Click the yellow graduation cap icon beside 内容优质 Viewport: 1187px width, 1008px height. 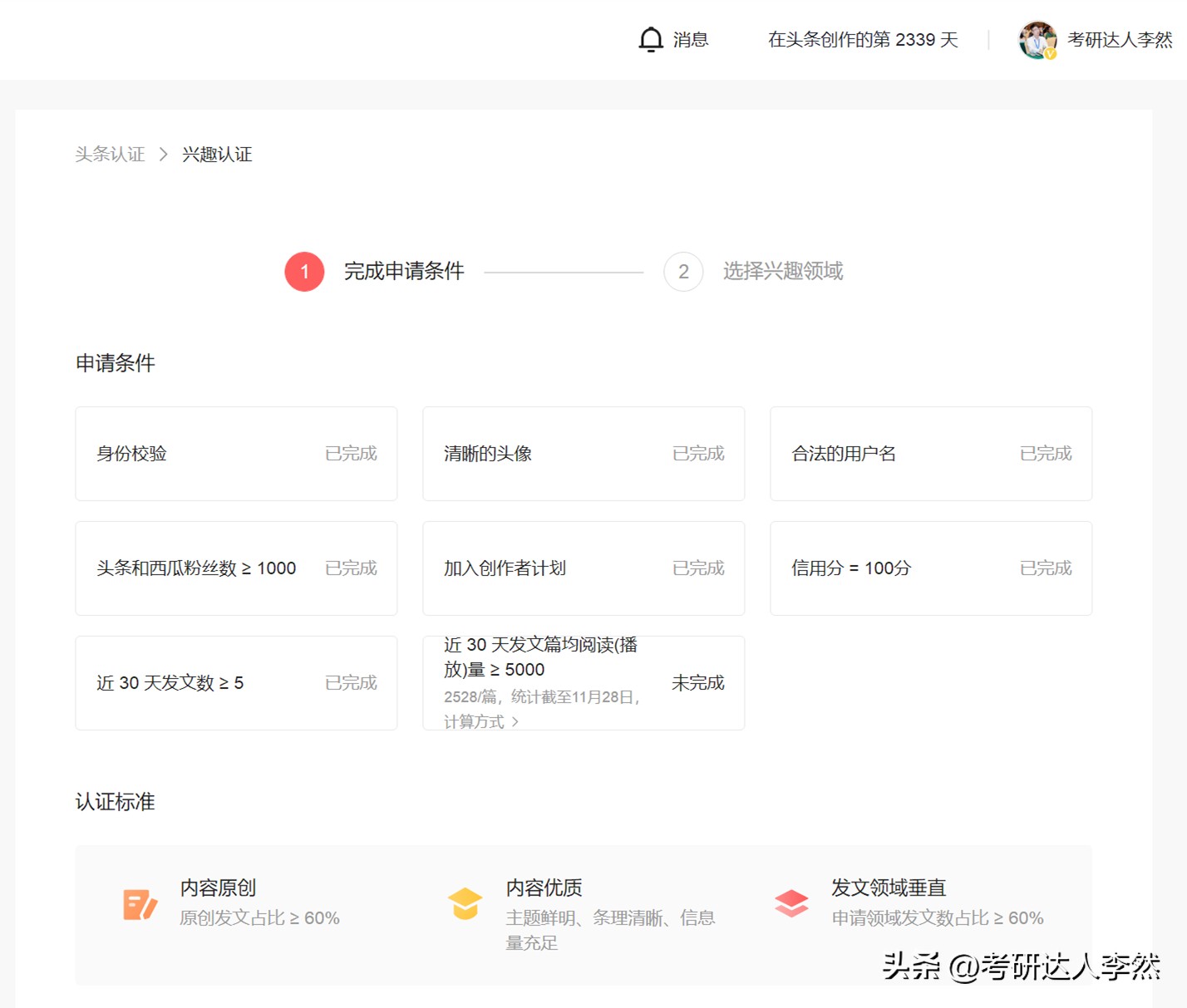[x=465, y=903]
